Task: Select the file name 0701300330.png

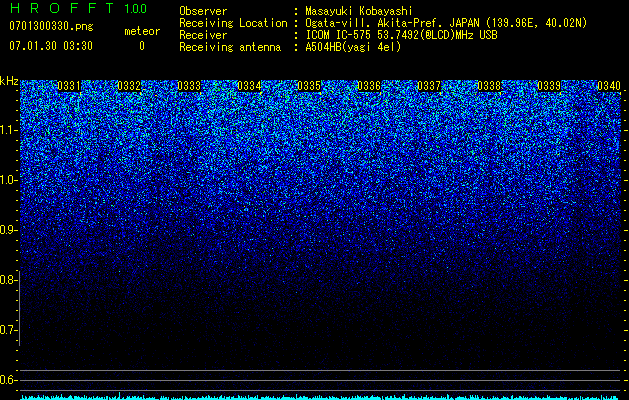Action: pos(51,26)
